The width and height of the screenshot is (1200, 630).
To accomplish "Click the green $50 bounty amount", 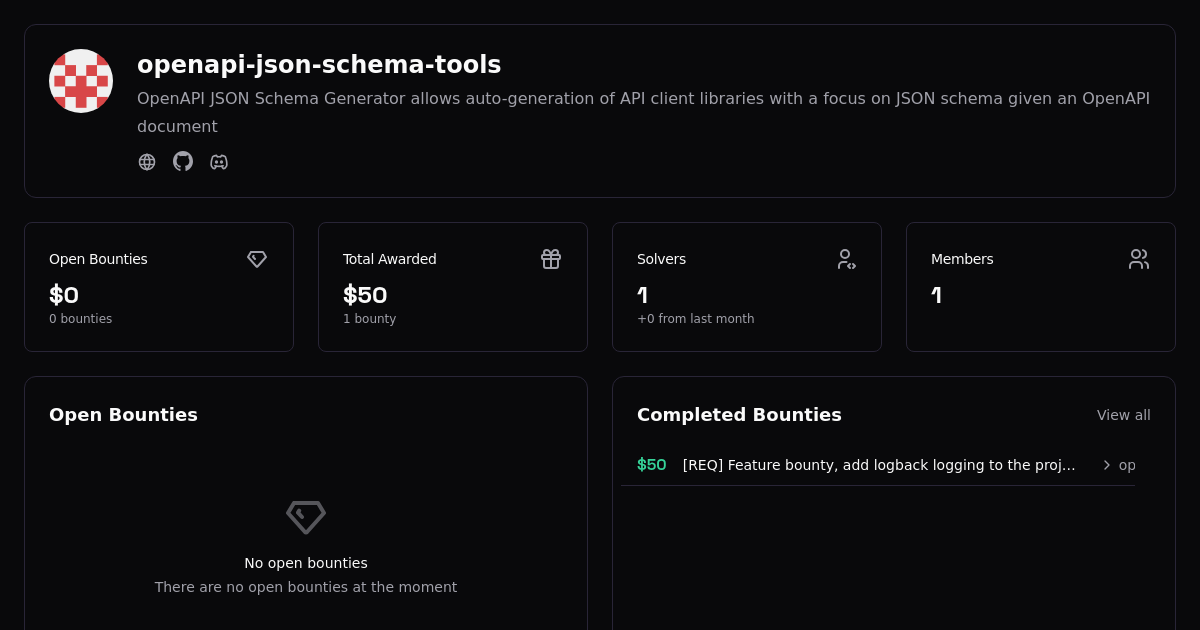I will (x=651, y=465).
